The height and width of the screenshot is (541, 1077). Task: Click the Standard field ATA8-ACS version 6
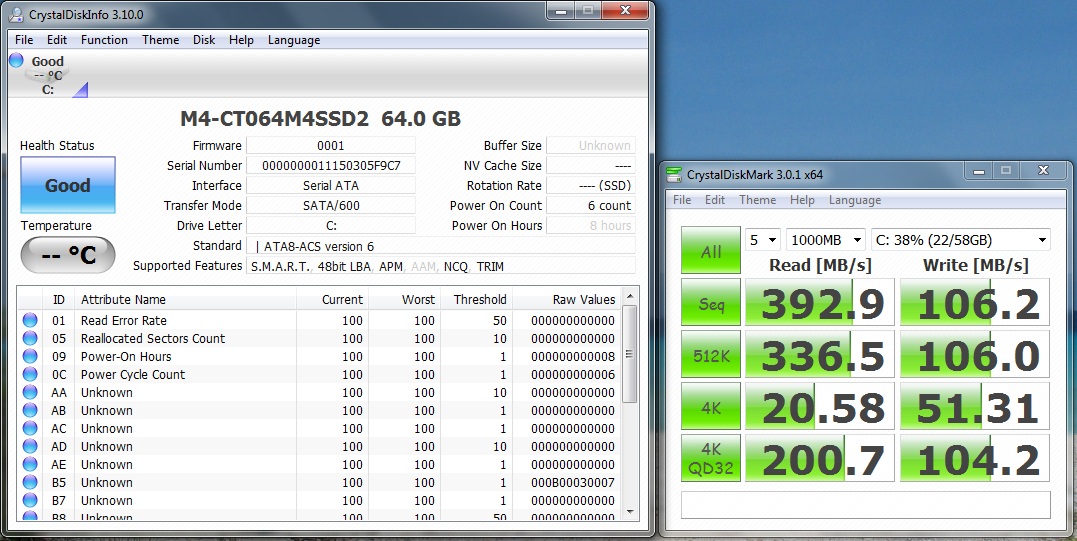(441, 246)
